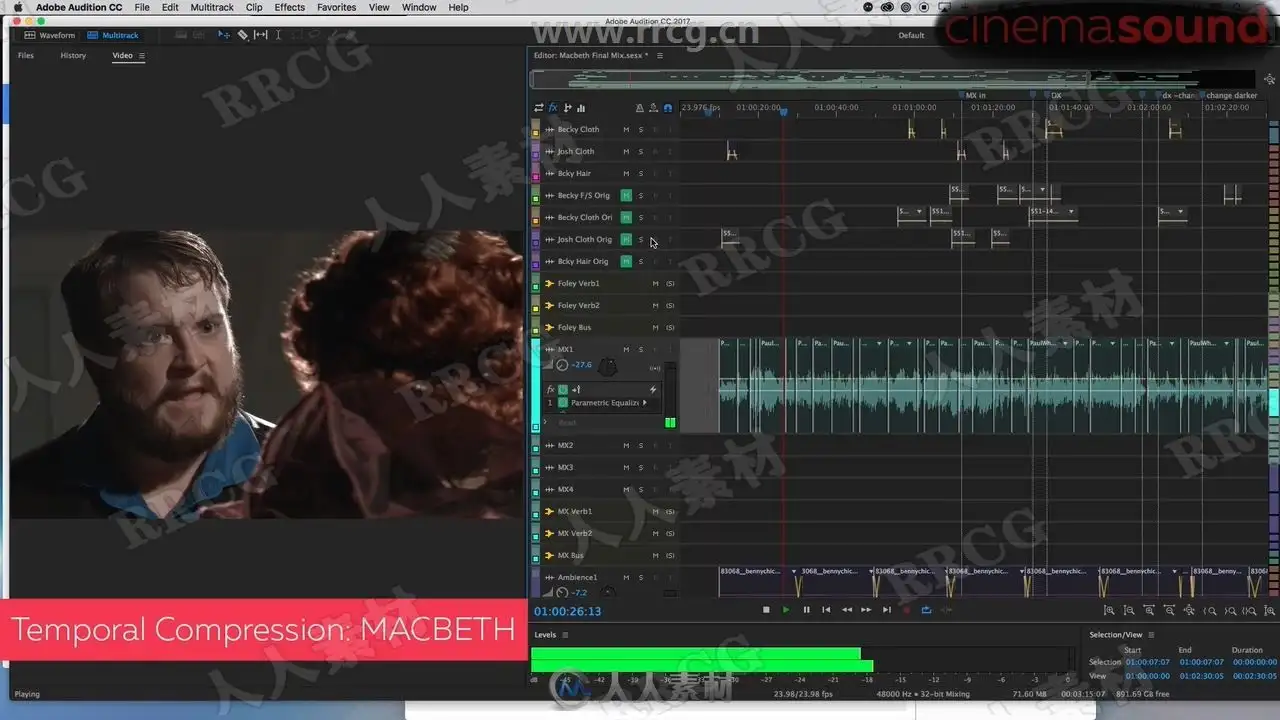Show the EQ track view
Screen dimensions: 1280x720
pyautogui.click(x=581, y=108)
